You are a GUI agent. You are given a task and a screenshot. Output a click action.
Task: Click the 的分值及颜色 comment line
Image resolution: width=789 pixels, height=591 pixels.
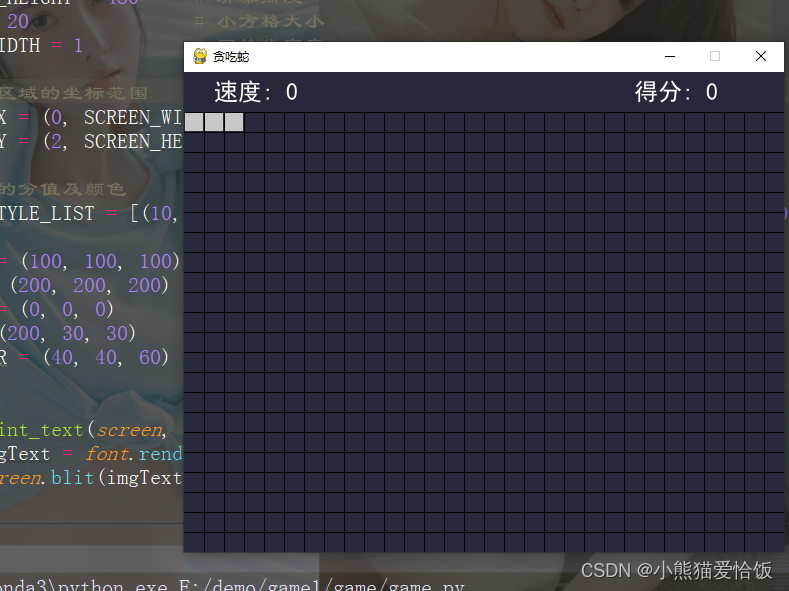pos(63,189)
